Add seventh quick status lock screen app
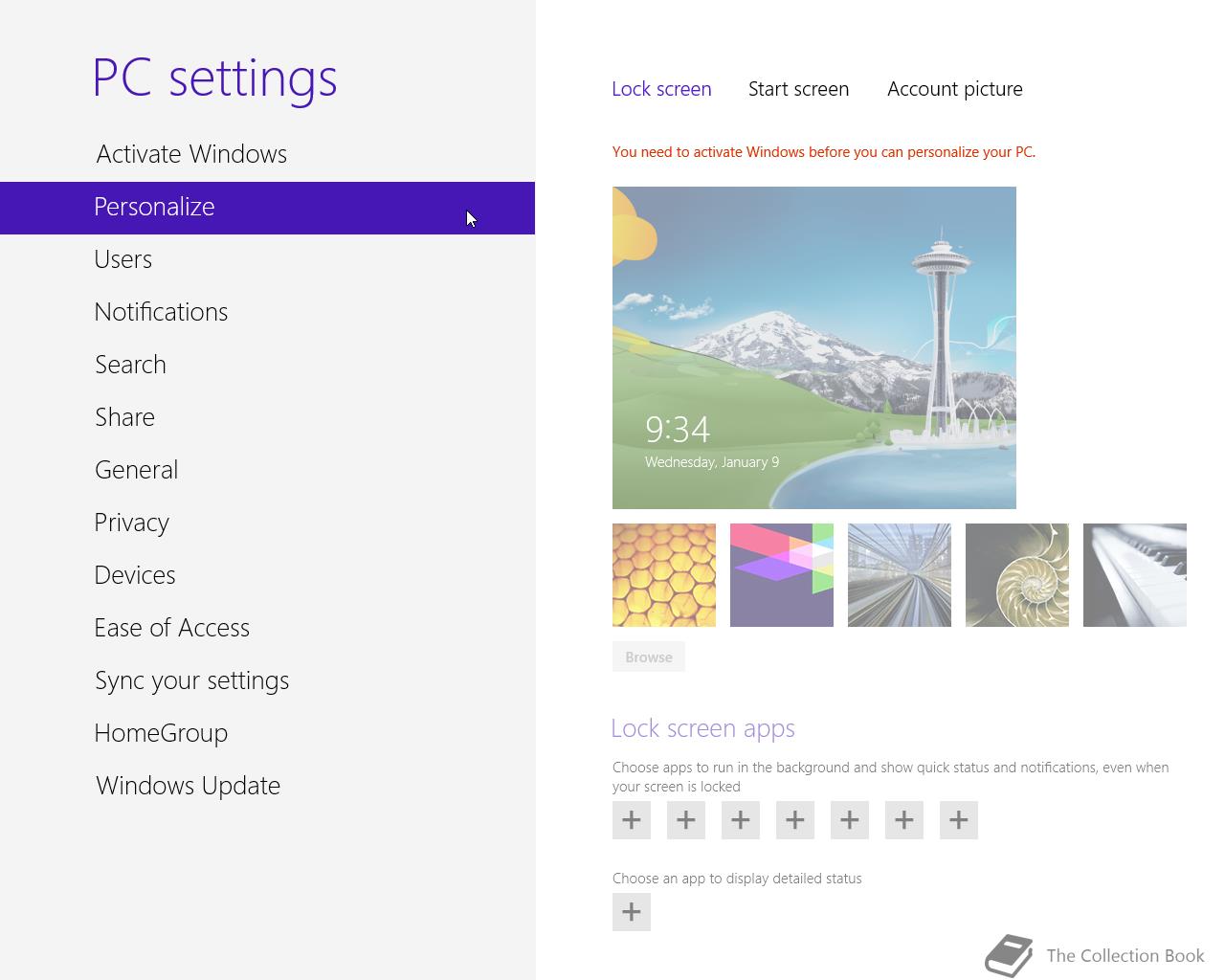The image size is (1225, 980). click(959, 820)
